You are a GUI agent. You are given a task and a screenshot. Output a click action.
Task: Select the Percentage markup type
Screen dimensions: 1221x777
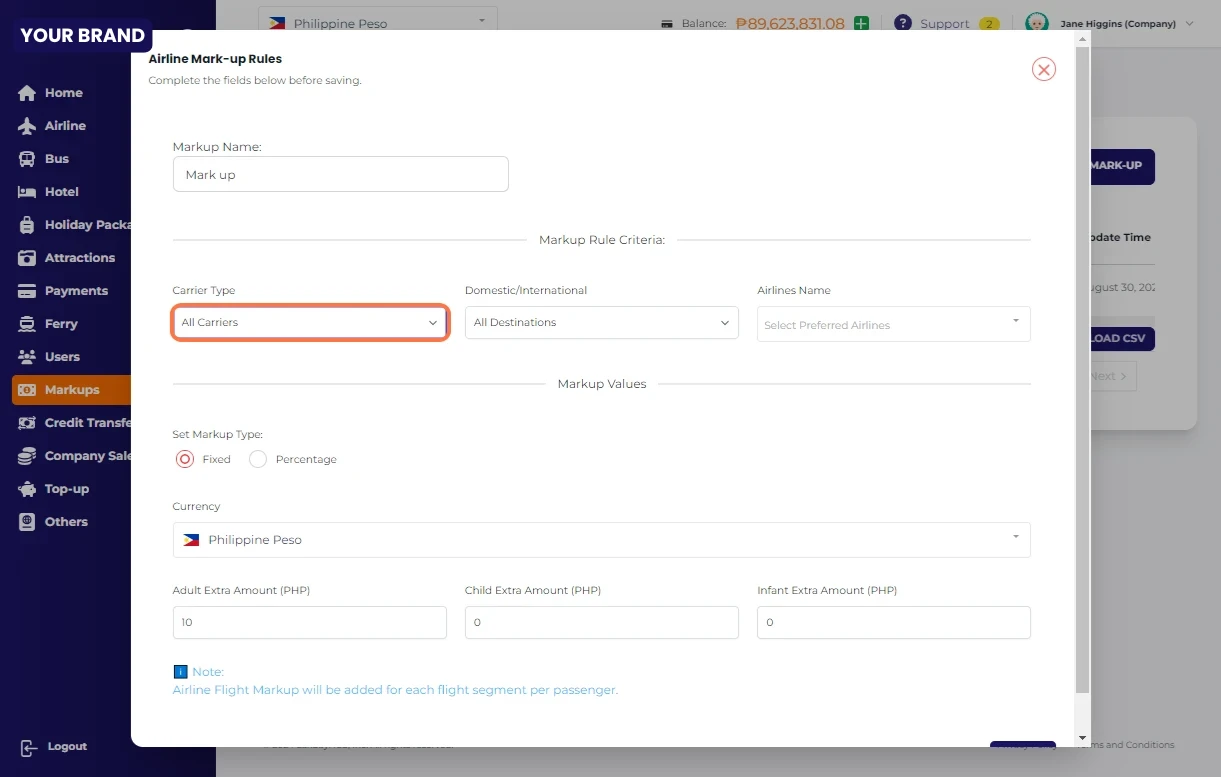click(x=258, y=459)
